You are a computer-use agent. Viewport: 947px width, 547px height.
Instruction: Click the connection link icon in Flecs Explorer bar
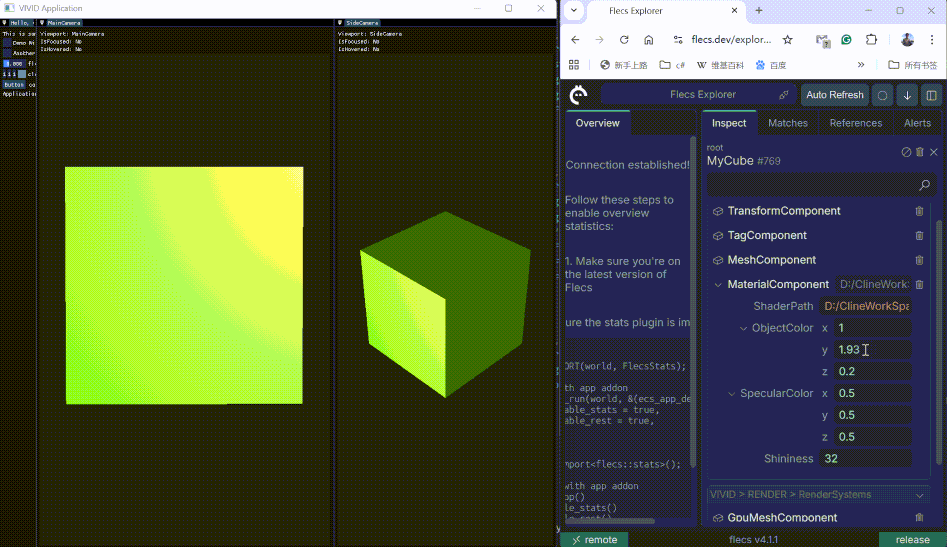(784, 95)
